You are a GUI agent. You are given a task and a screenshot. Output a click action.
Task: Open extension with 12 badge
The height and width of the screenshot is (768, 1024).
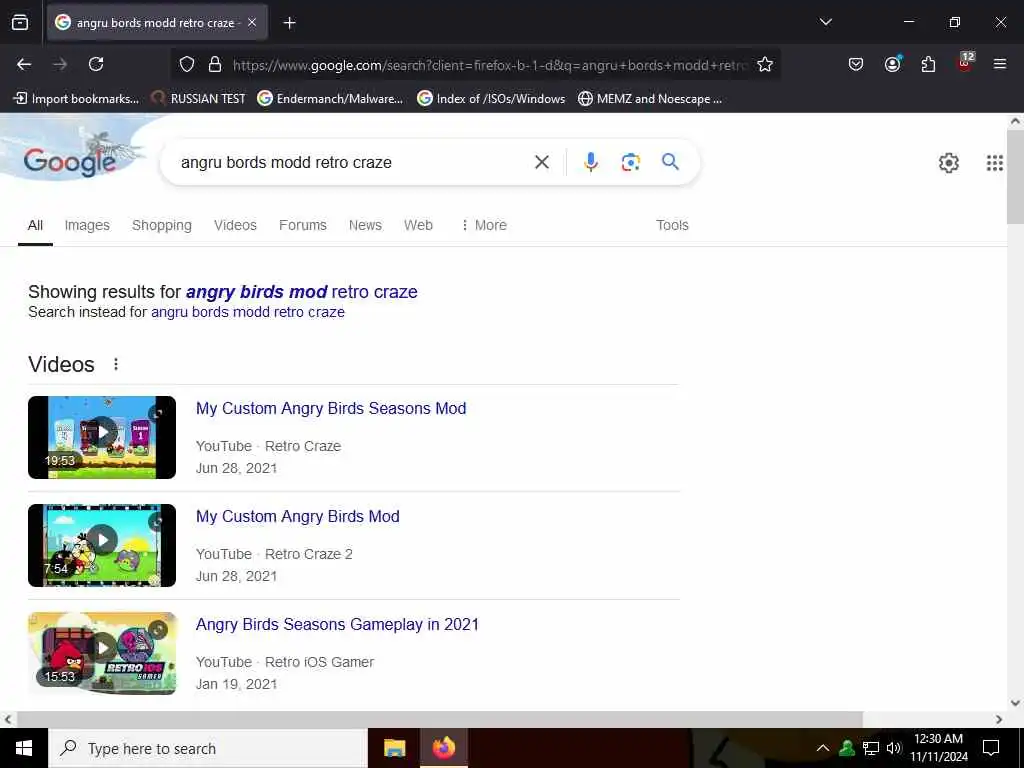965,63
